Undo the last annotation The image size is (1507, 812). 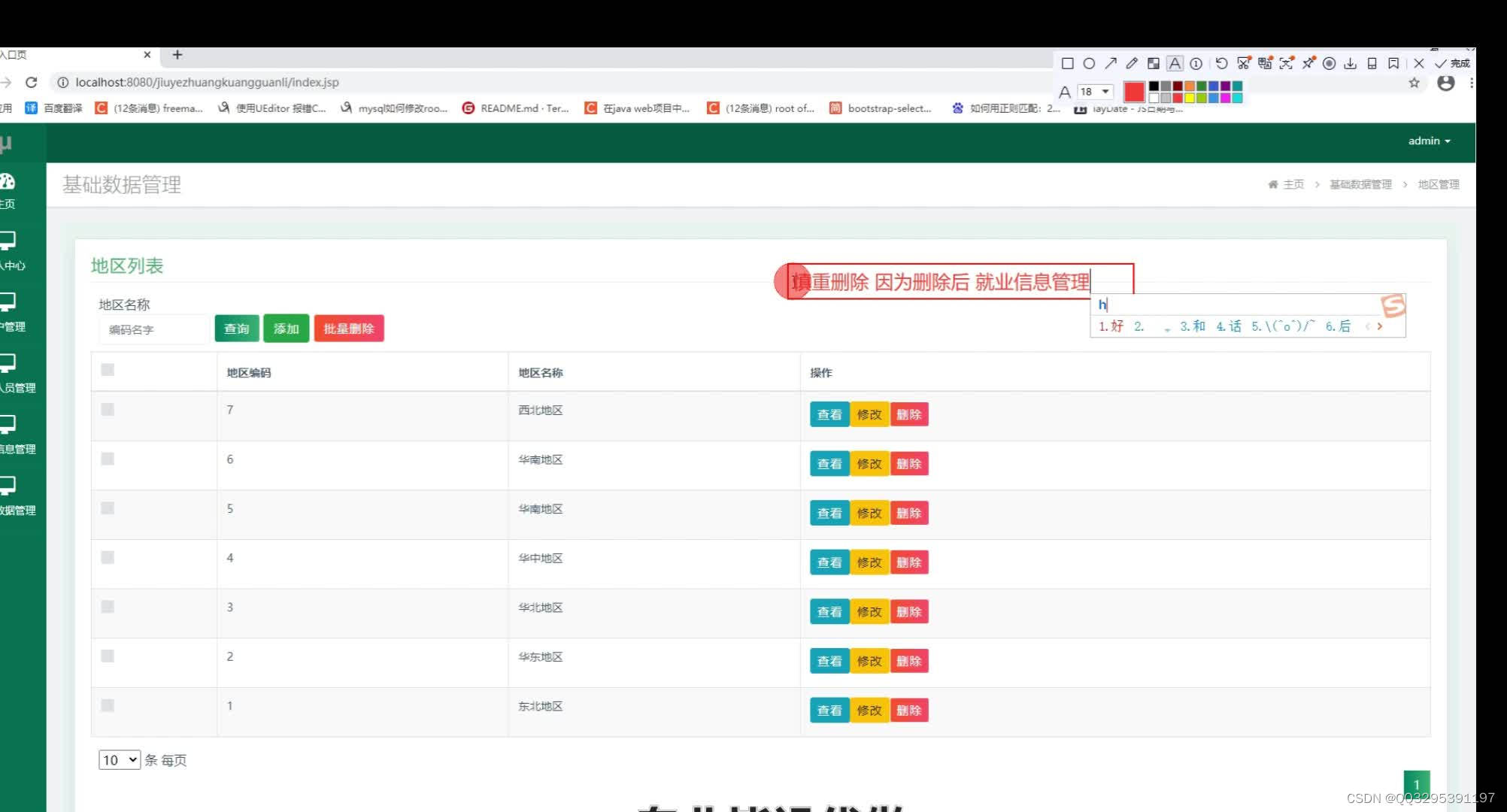(x=1221, y=63)
